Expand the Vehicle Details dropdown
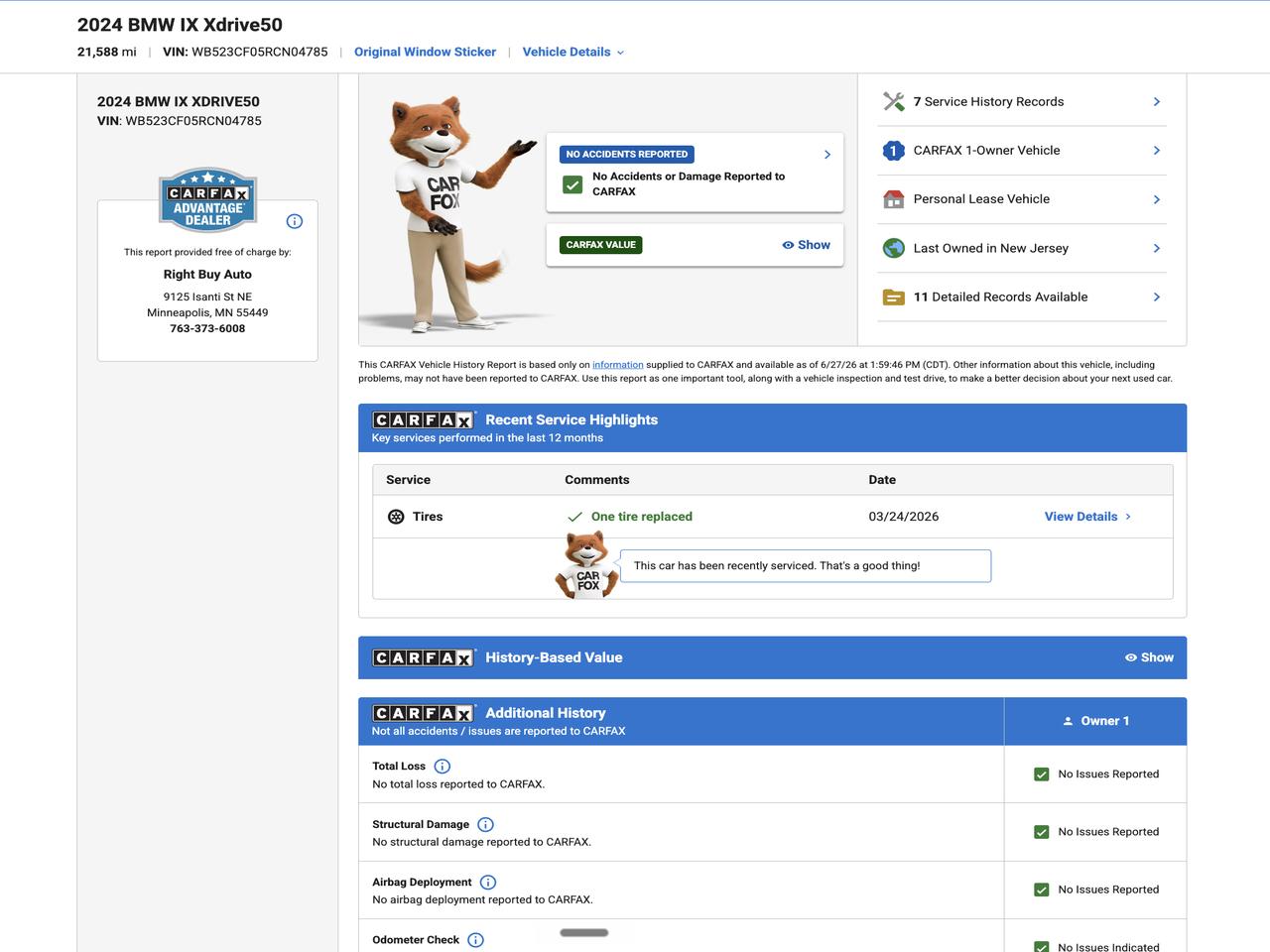Viewport: 1270px width, 952px height. [x=573, y=52]
